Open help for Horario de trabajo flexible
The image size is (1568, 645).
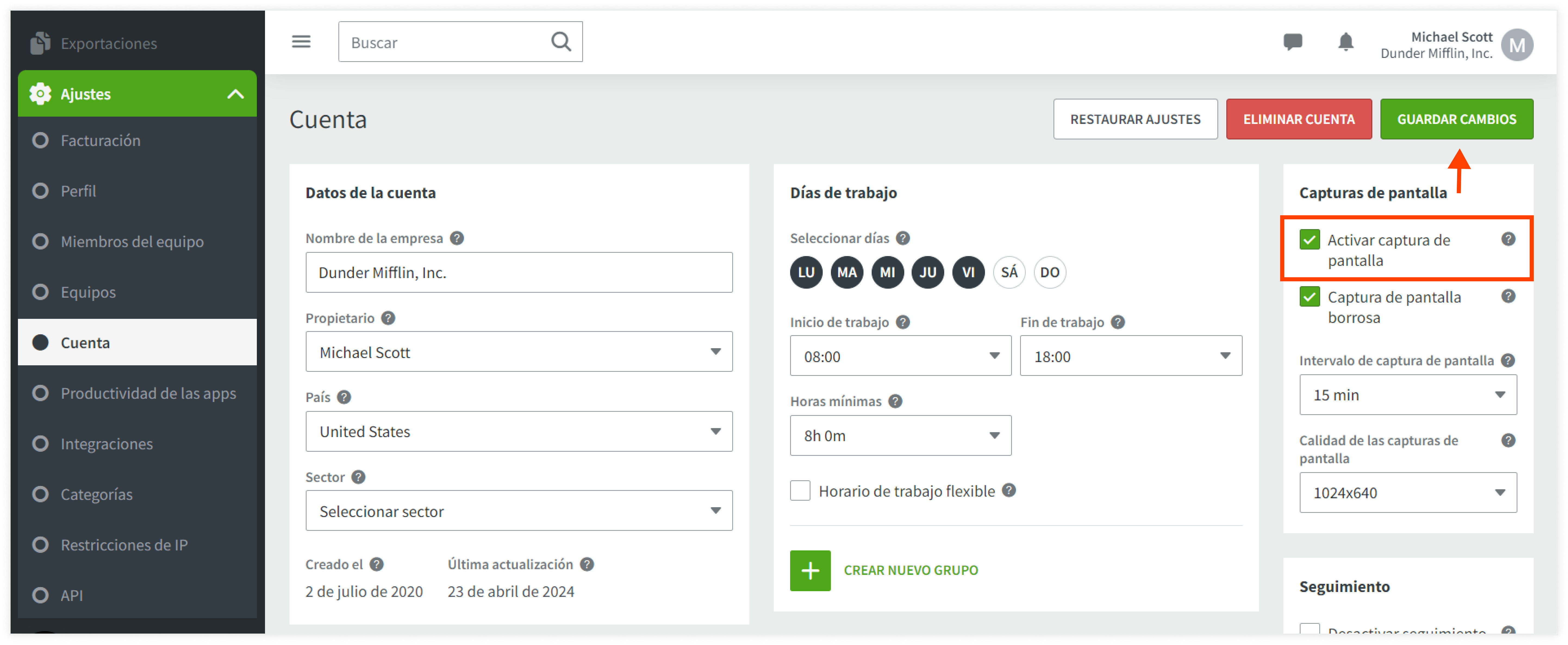tap(1009, 490)
